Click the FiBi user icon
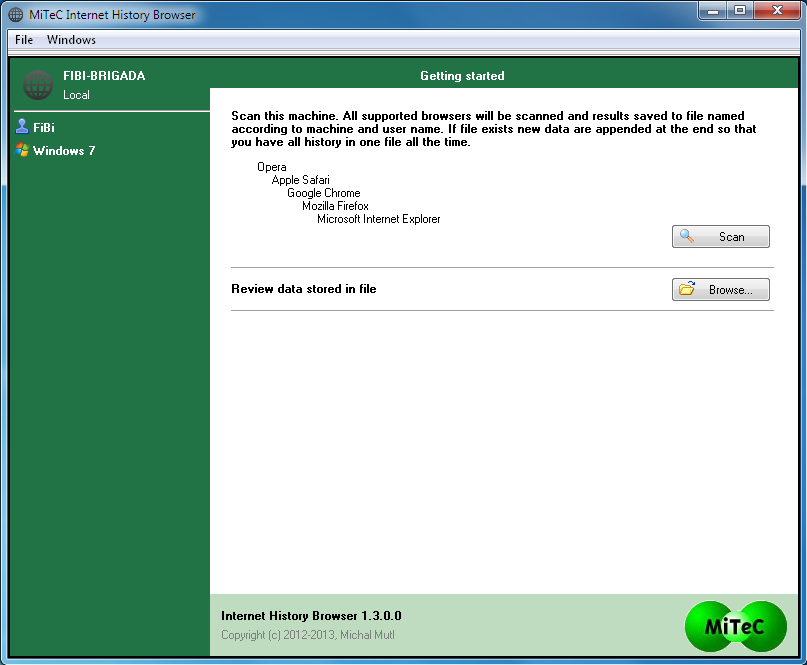The height and width of the screenshot is (665, 807). point(22,127)
